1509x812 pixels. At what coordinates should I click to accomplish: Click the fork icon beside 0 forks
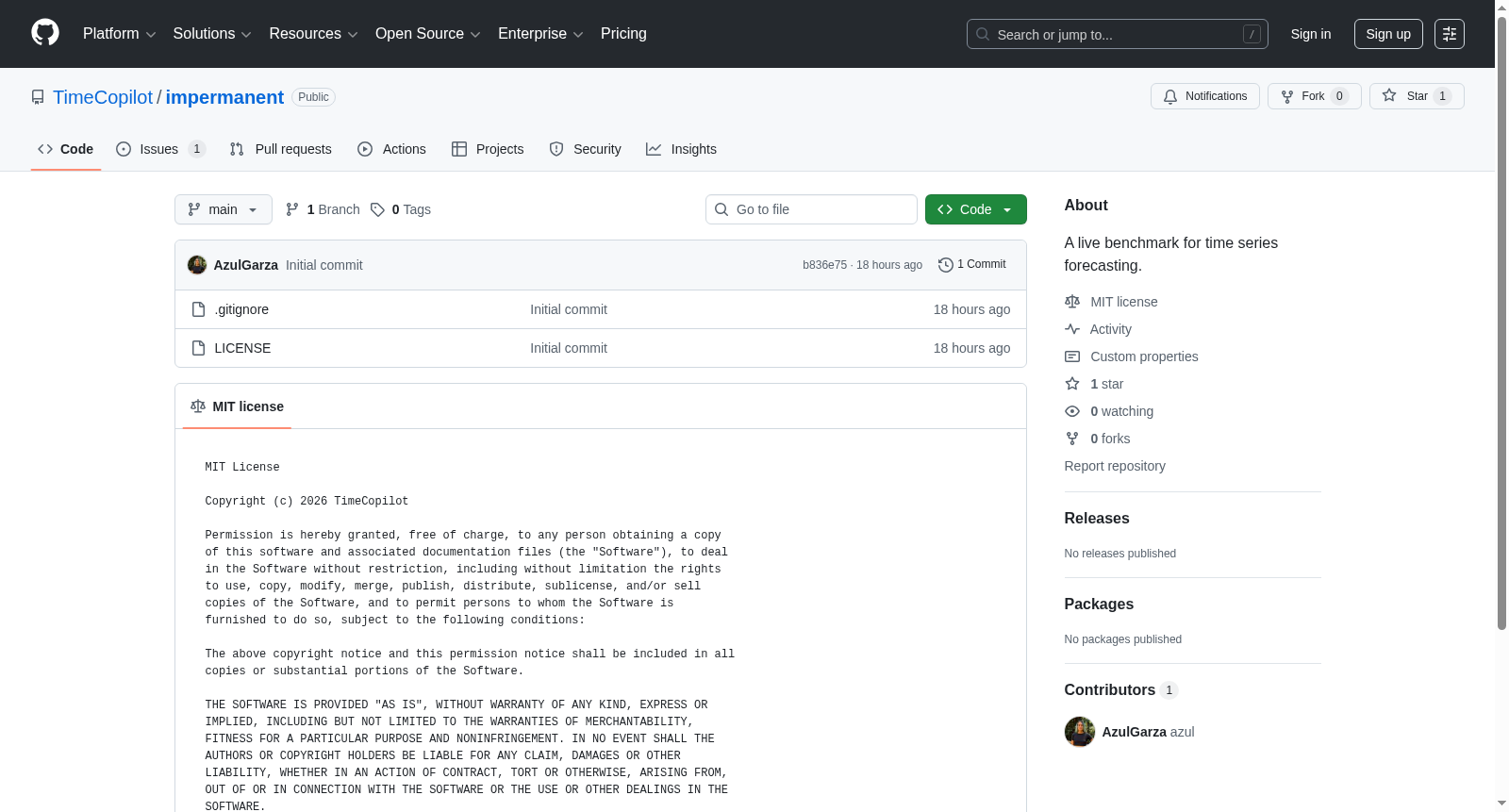[1072, 439]
